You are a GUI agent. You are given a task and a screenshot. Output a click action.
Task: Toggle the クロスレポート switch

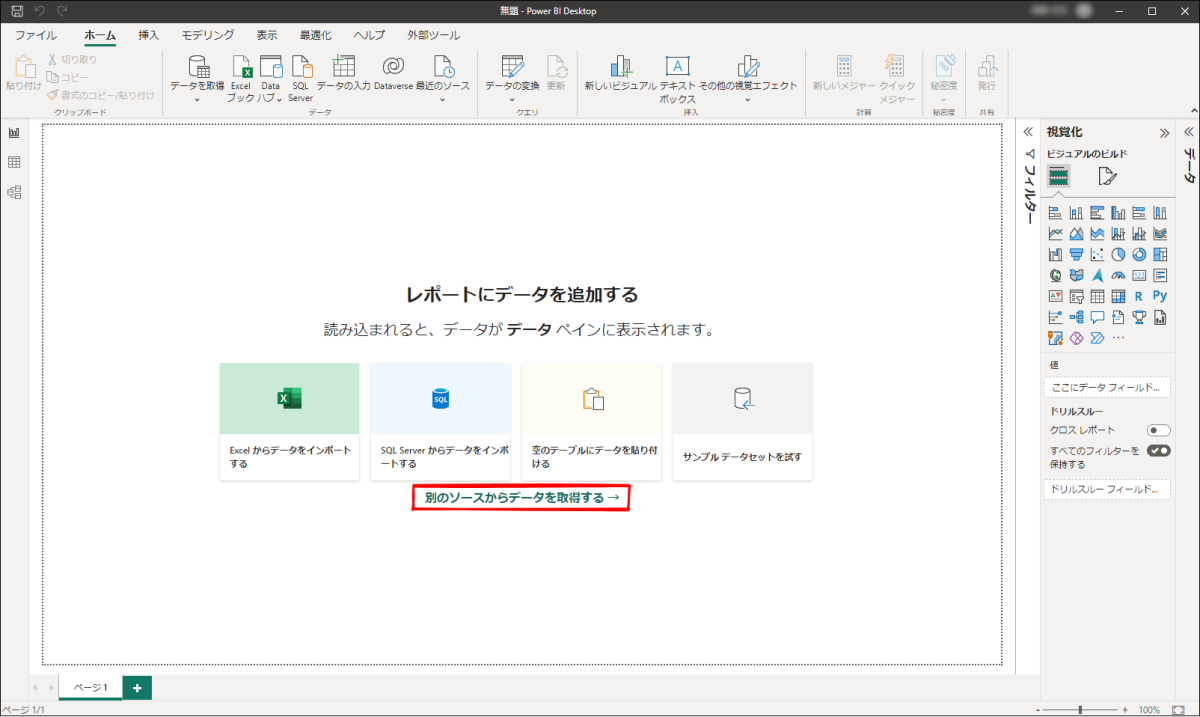click(x=1159, y=430)
